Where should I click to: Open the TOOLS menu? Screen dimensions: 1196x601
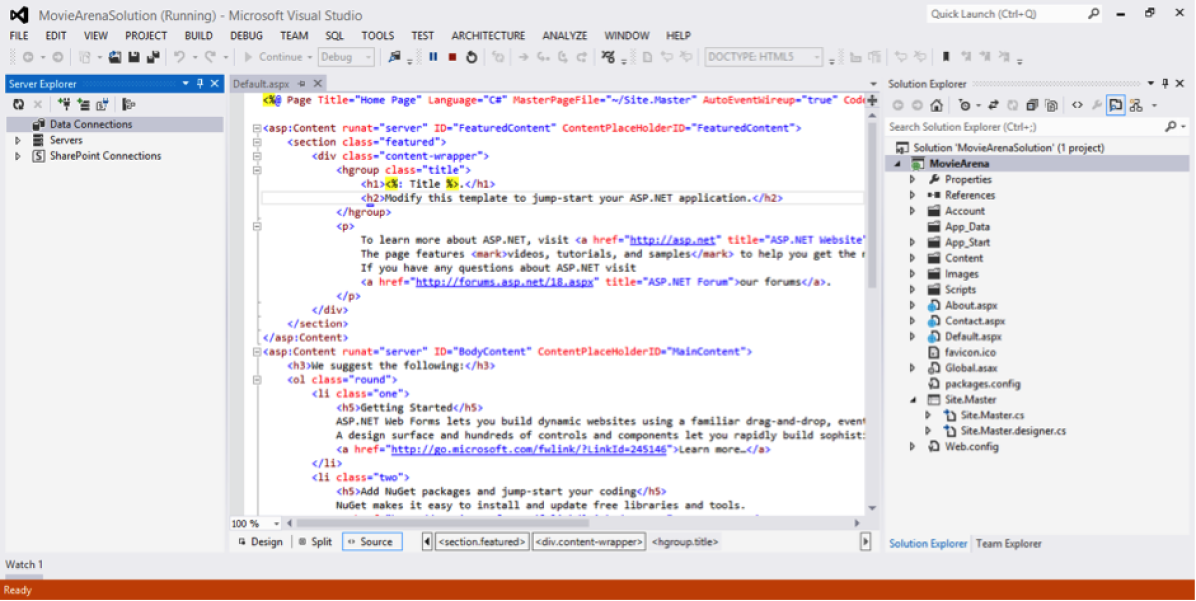click(378, 36)
